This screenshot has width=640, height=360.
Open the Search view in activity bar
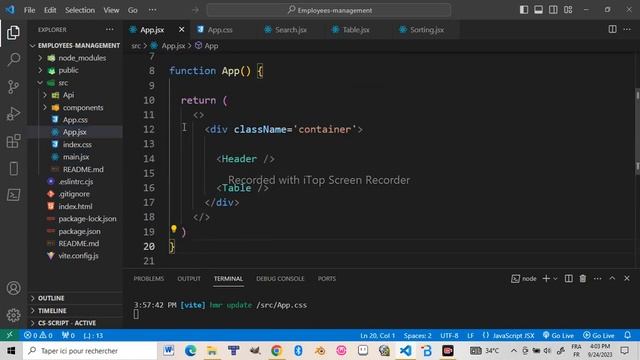pos(13,60)
